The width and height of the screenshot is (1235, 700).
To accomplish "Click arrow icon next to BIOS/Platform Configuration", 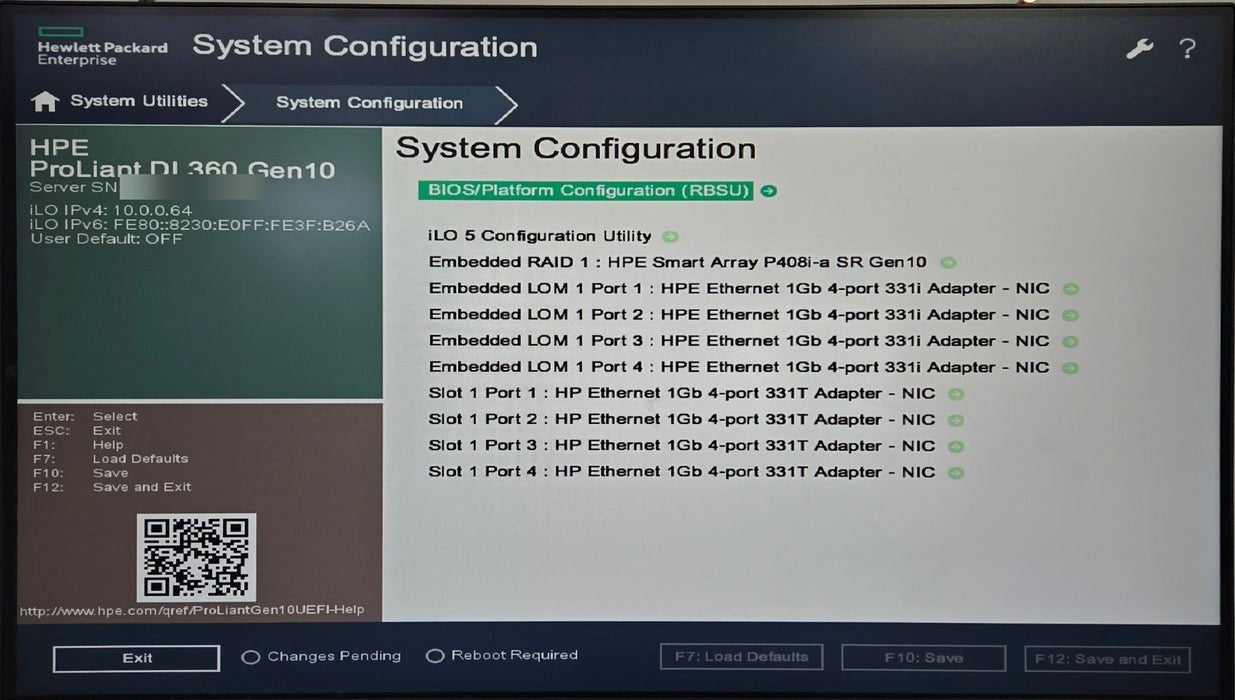I will pyautogui.click(x=768, y=191).
